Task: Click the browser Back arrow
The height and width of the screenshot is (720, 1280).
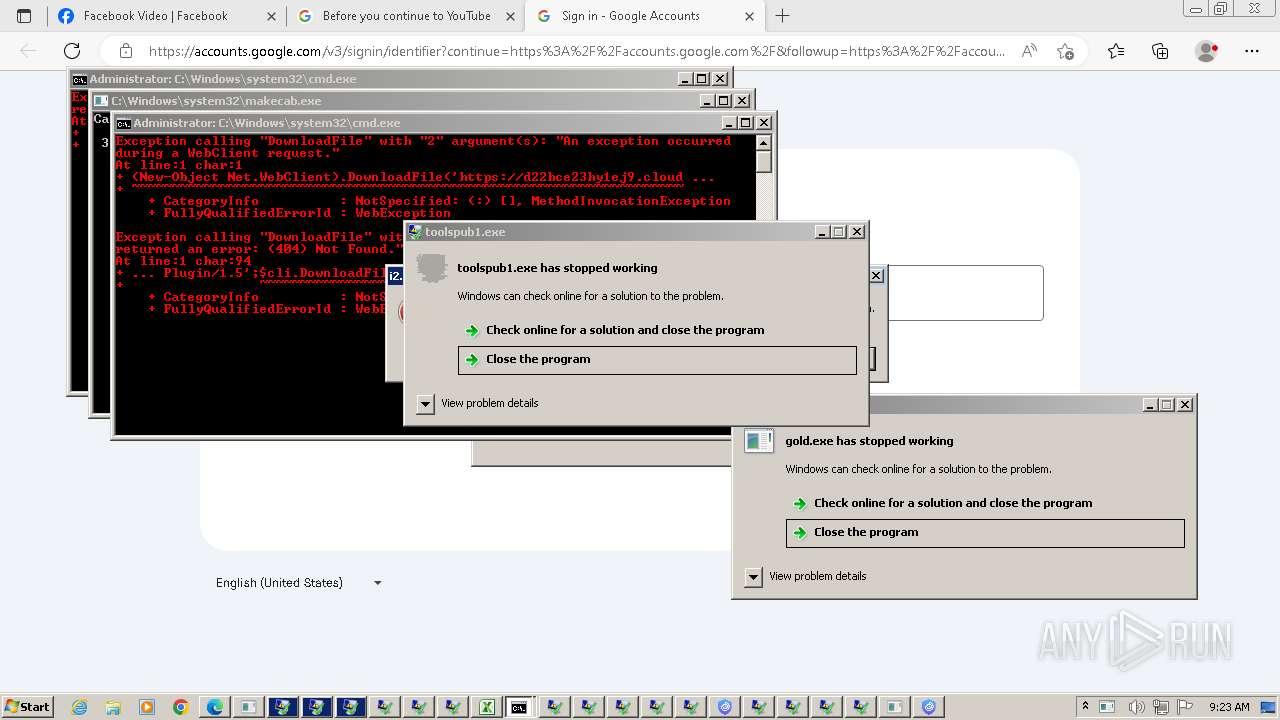Action: tap(28, 51)
